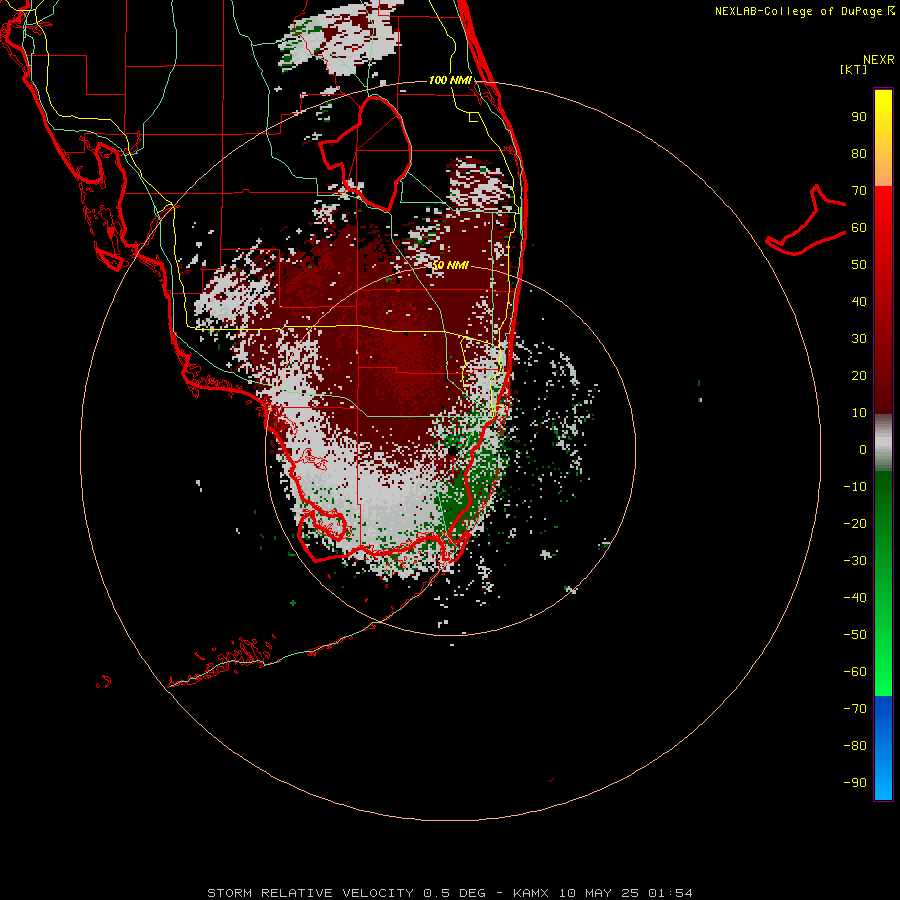Click the -90 value on velocity scale
The height and width of the screenshot is (900, 900).
(855, 783)
